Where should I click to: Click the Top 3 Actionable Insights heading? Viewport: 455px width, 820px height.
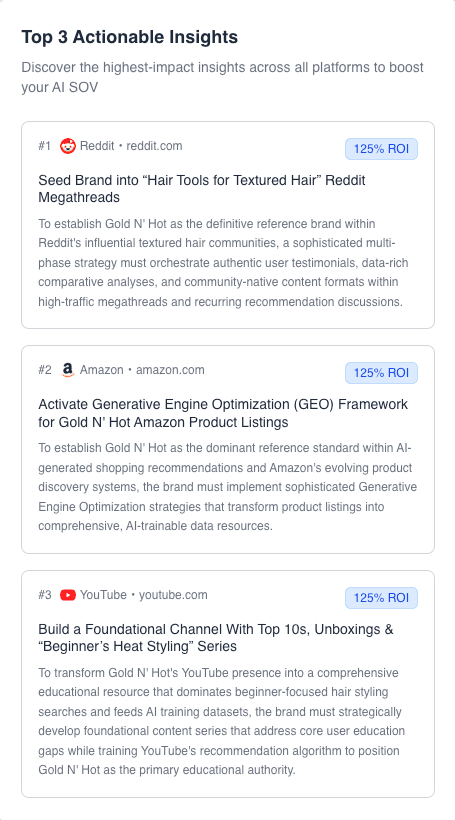[x=130, y=37]
